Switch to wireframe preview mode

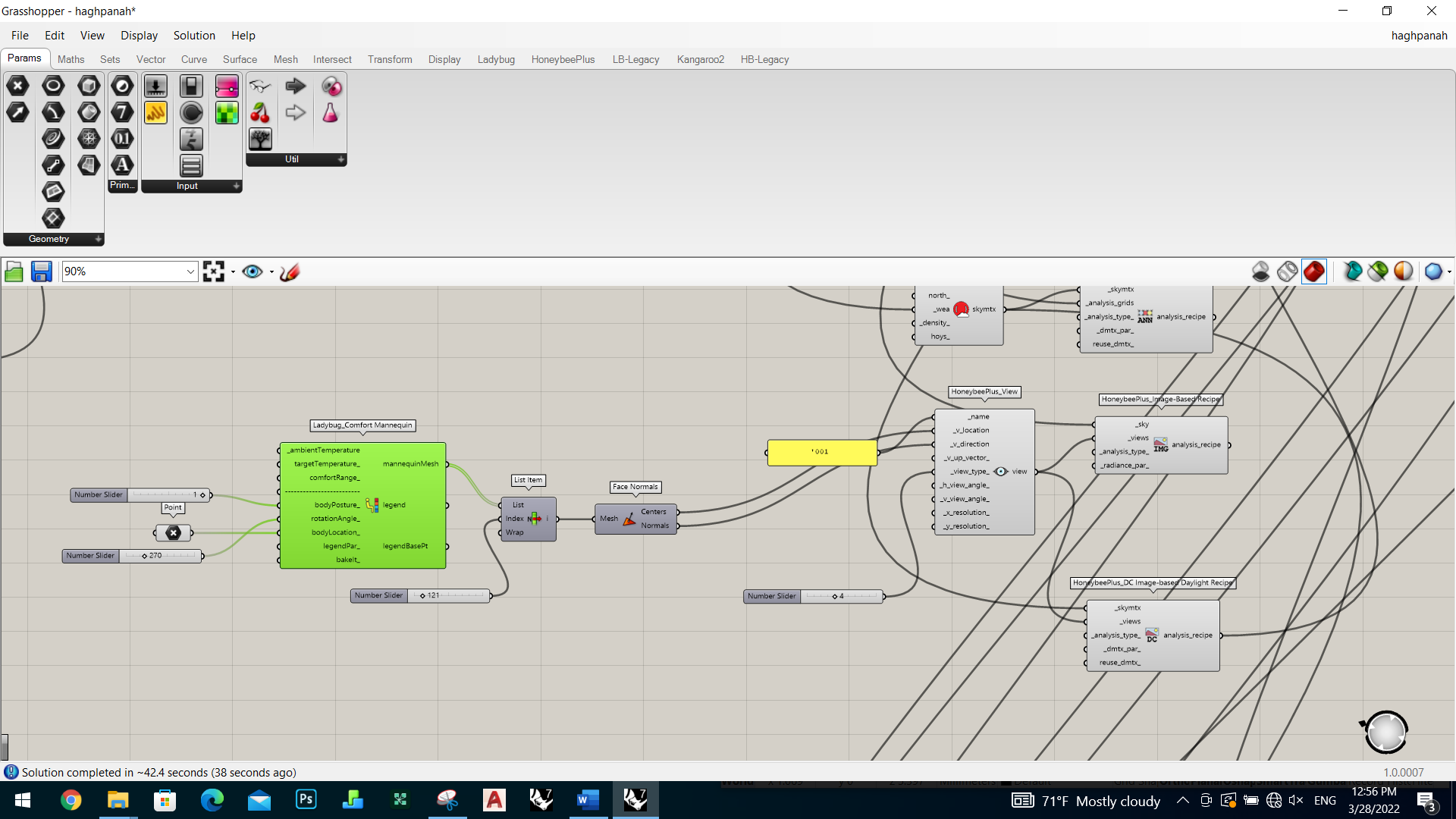(x=1287, y=271)
